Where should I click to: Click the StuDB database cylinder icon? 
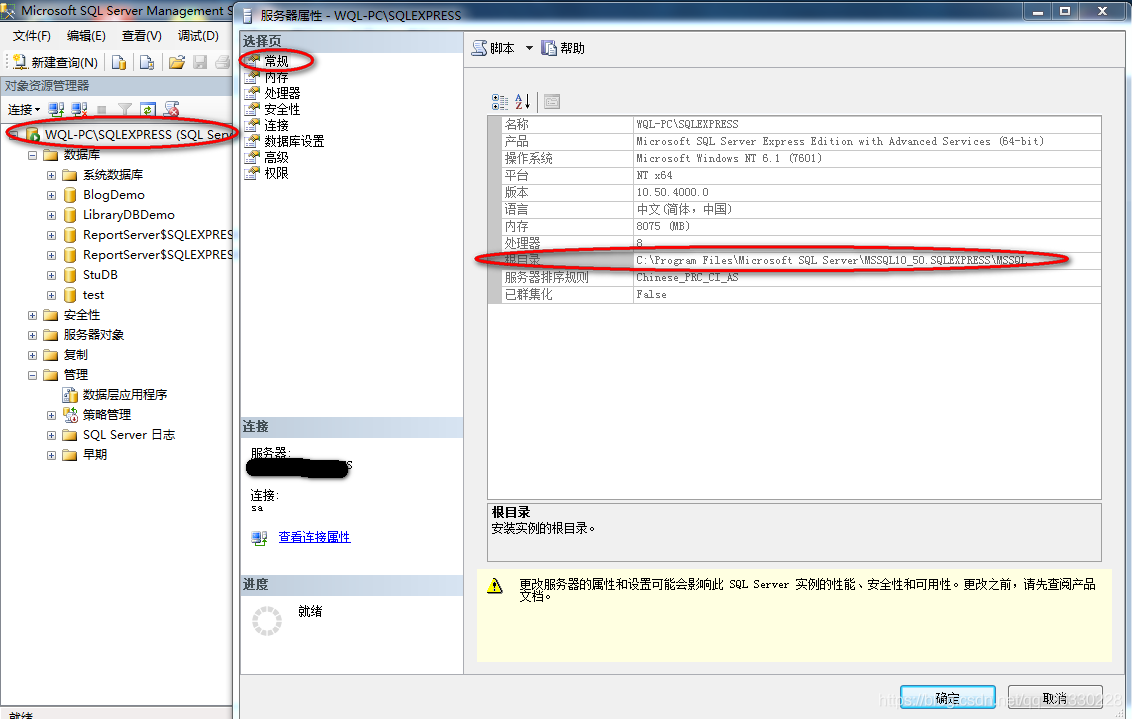tap(70, 275)
